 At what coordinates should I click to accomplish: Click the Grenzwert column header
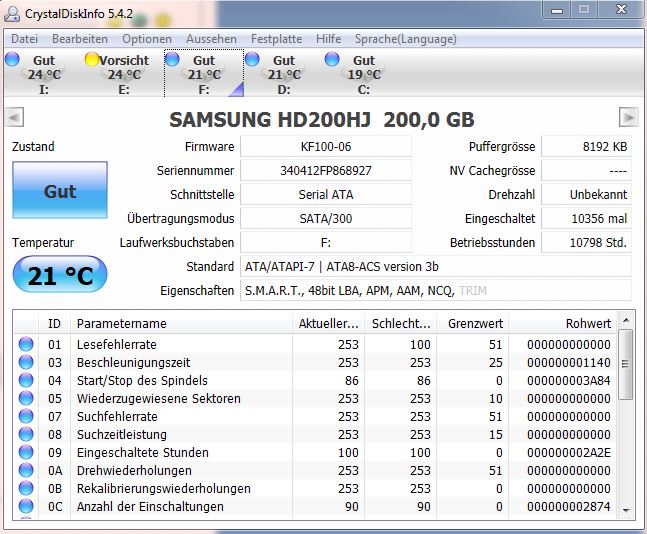click(472, 324)
